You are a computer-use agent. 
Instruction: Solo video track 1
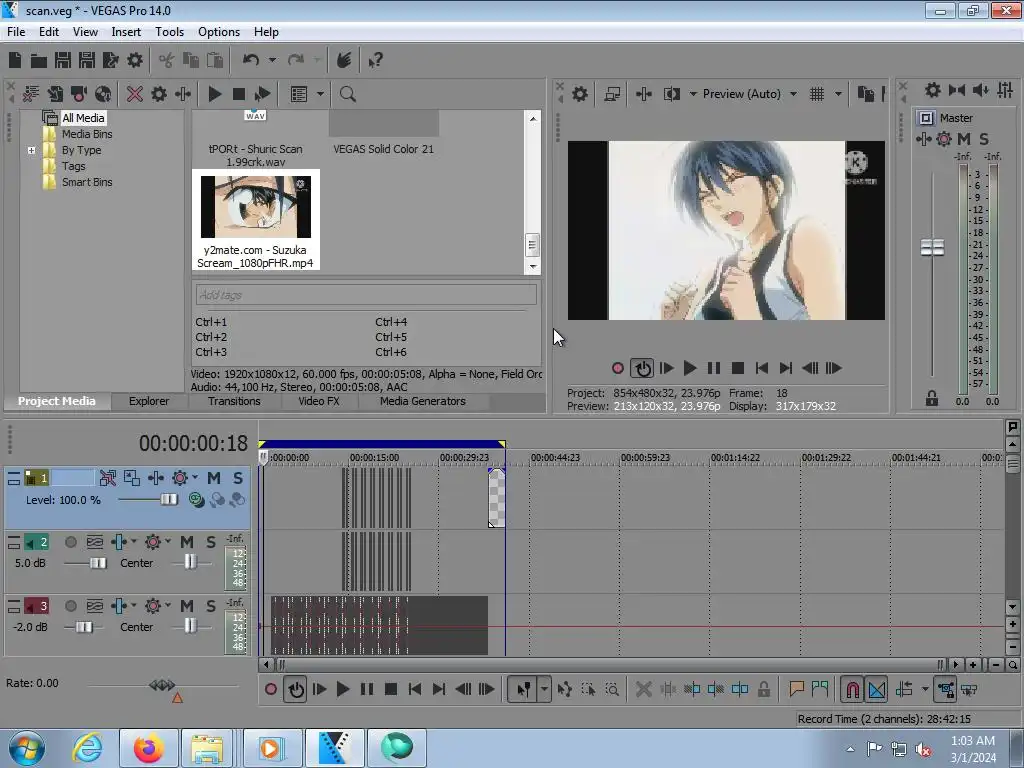[x=238, y=478]
